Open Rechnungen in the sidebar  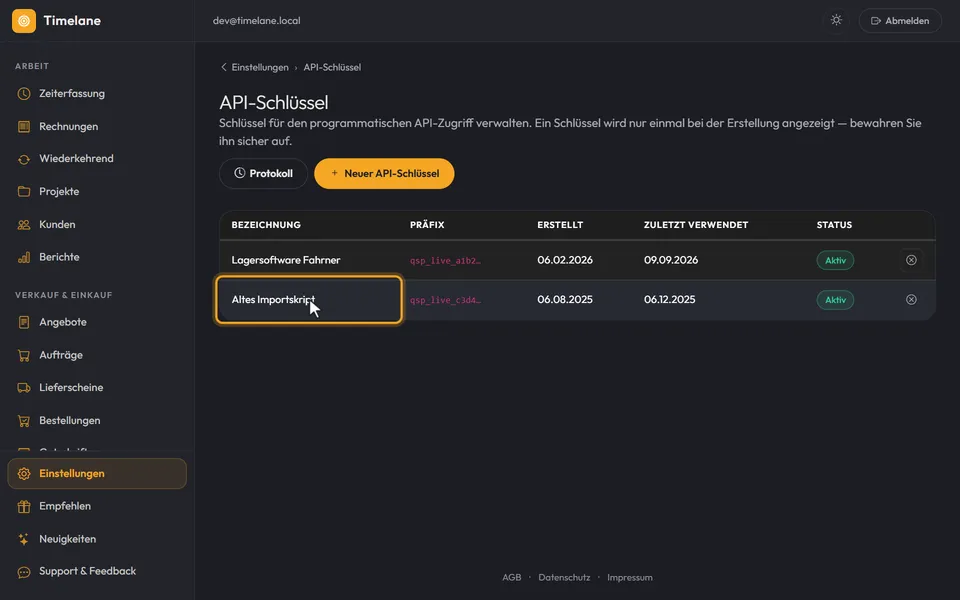point(97,126)
